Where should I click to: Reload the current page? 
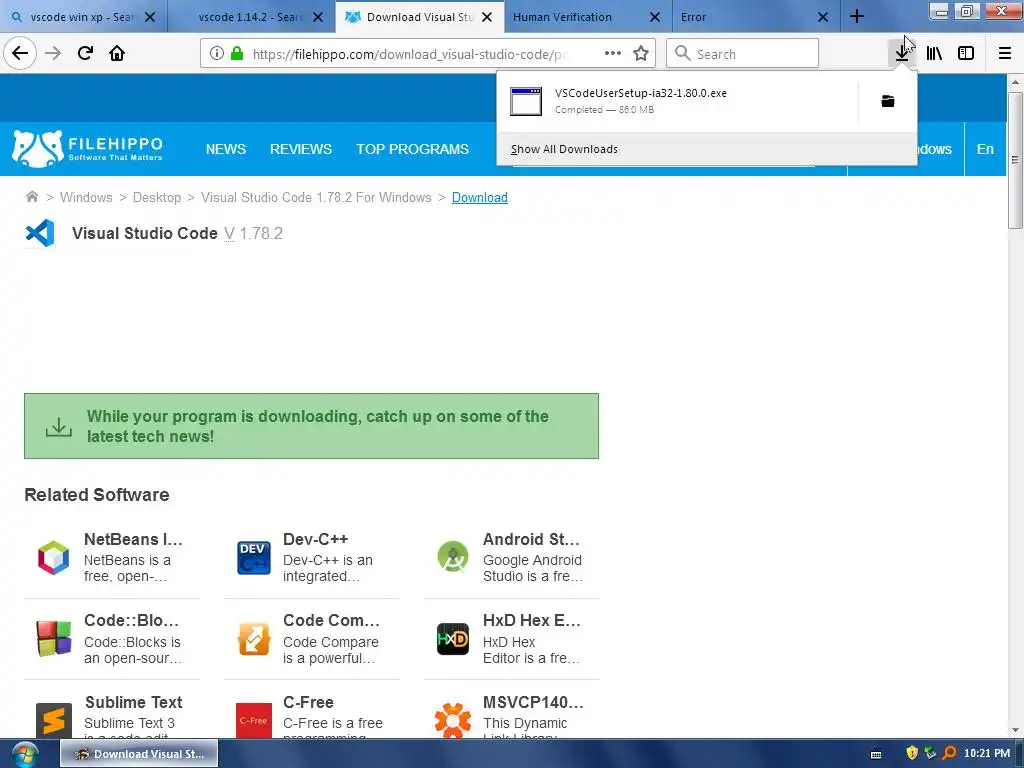point(85,53)
